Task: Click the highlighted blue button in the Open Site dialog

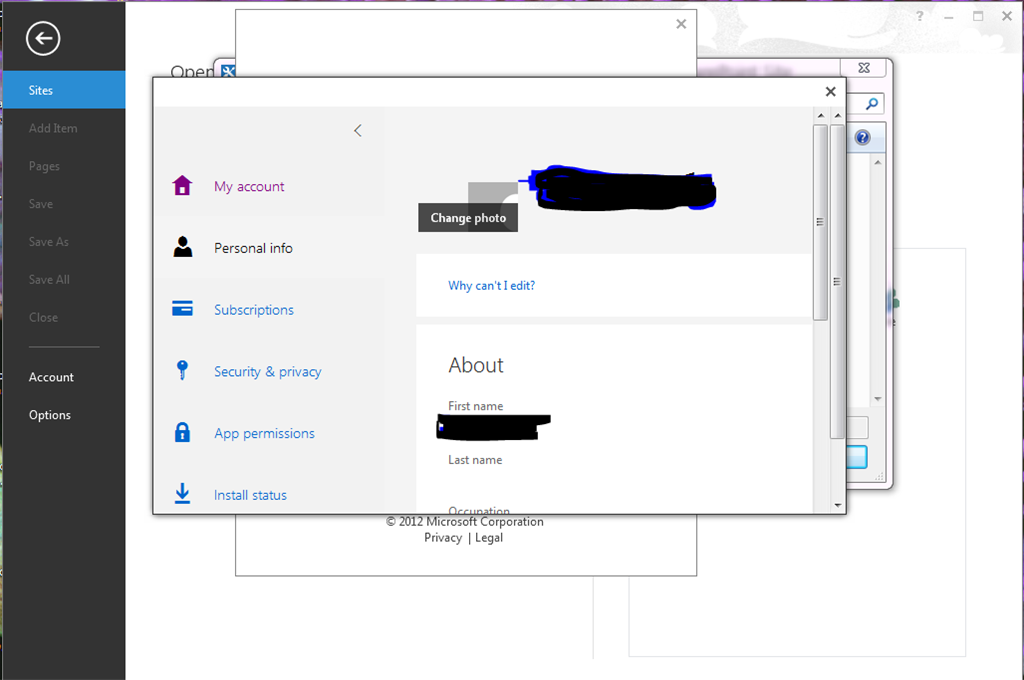Action: 857,457
